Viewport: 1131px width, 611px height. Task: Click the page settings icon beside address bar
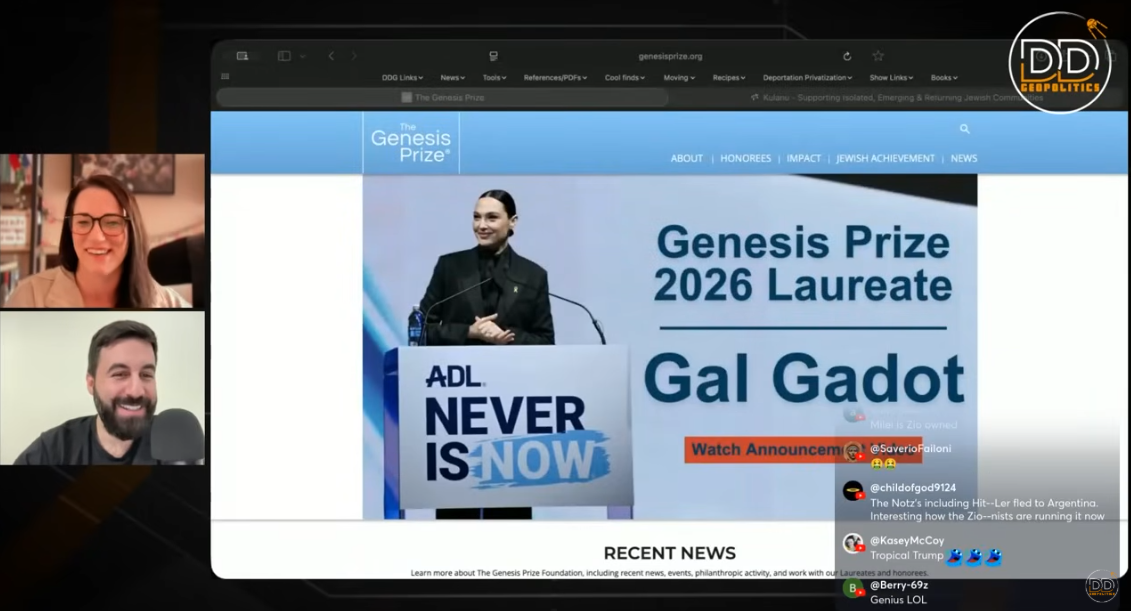click(493, 56)
